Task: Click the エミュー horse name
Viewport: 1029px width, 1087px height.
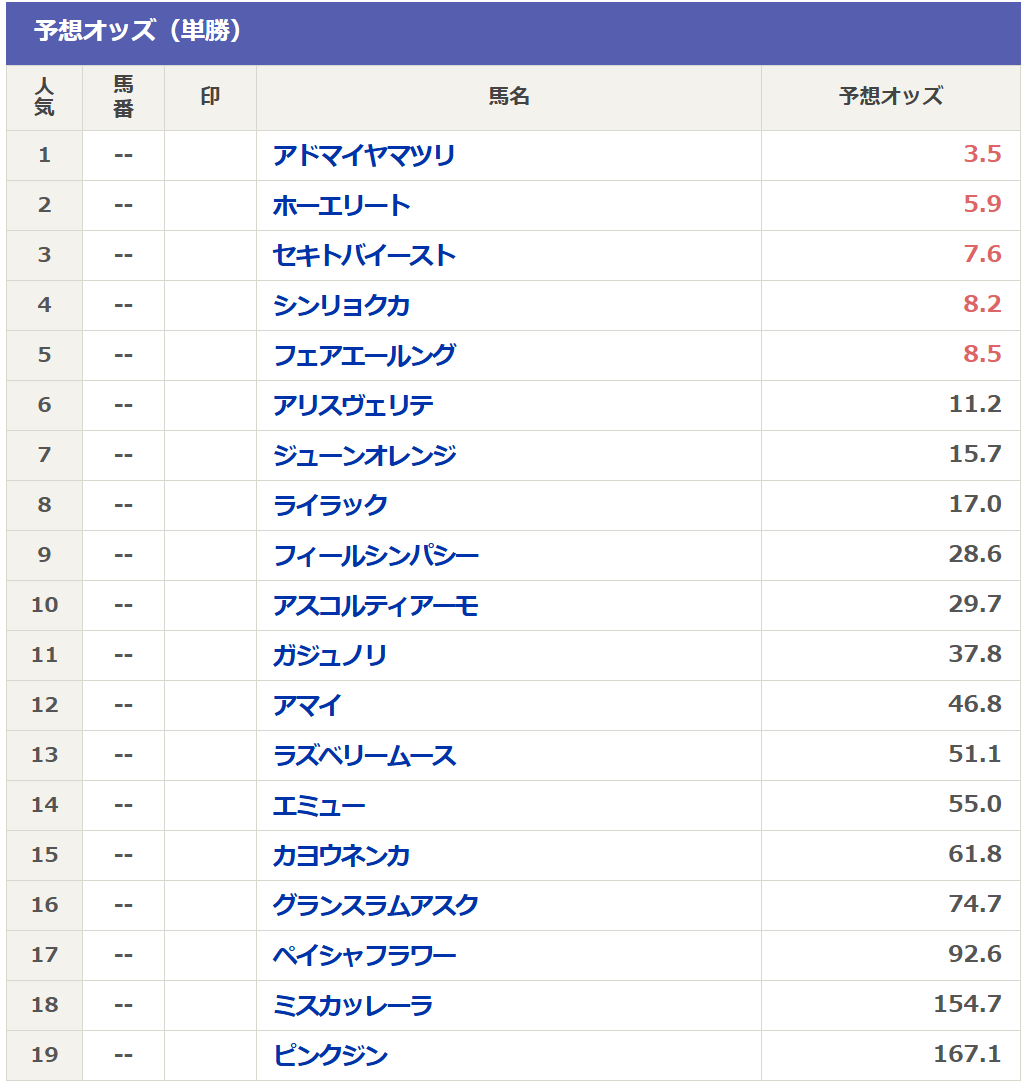Action: pyautogui.click(x=319, y=805)
